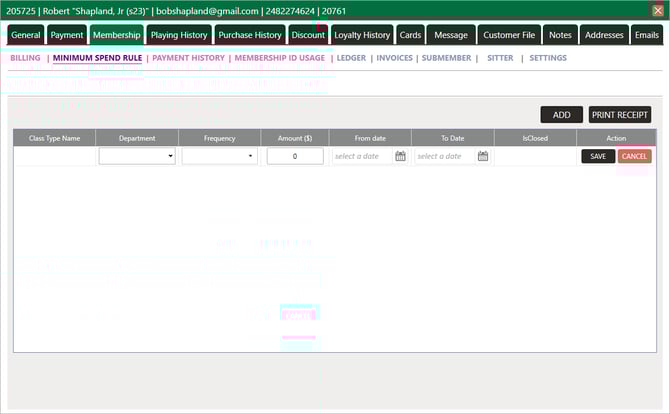Click the ADD button
Image resolution: width=670 pixels, height=414 pixels.
pos(561,115)
